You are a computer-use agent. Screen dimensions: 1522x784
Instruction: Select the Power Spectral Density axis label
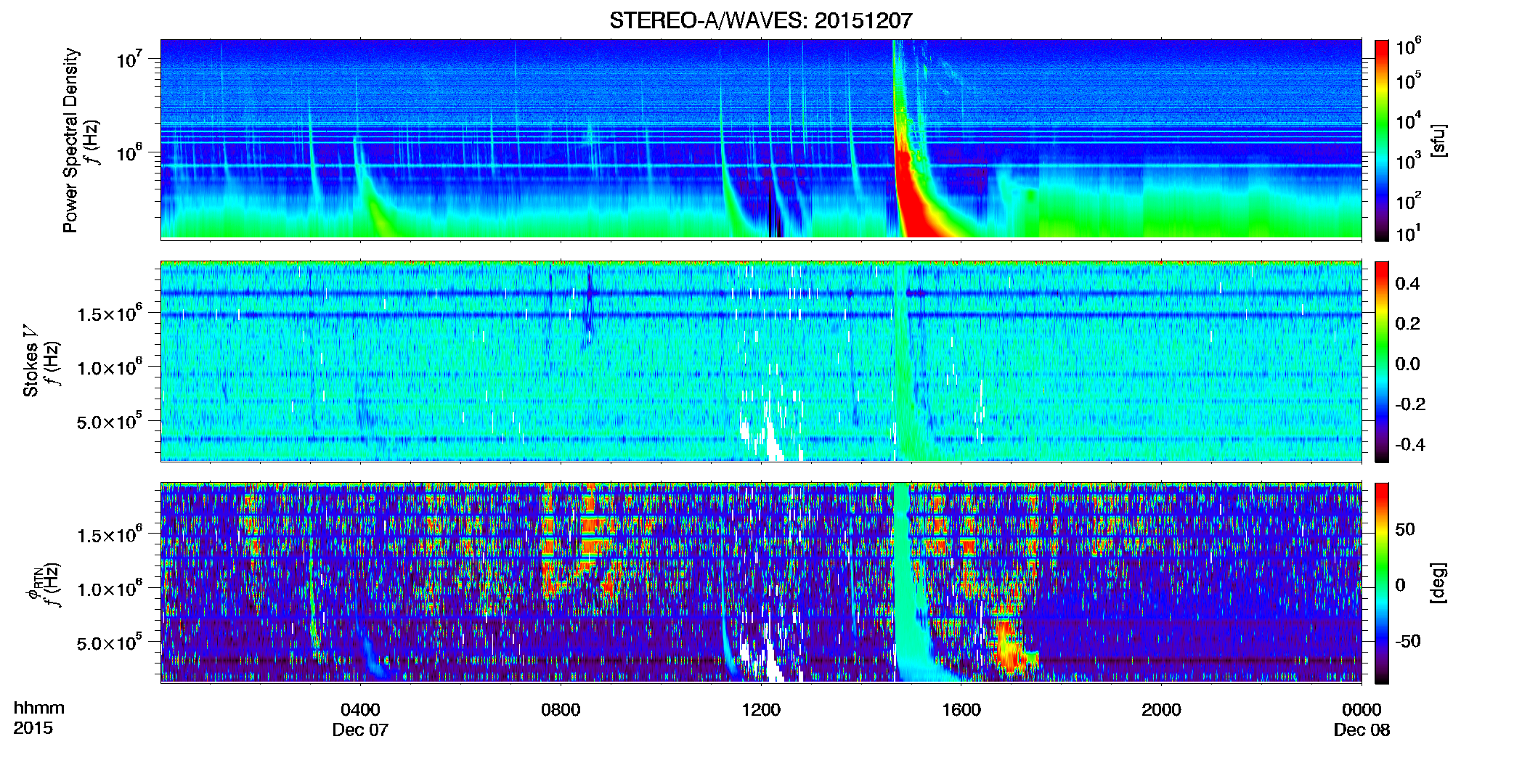[x=70, y=140]
